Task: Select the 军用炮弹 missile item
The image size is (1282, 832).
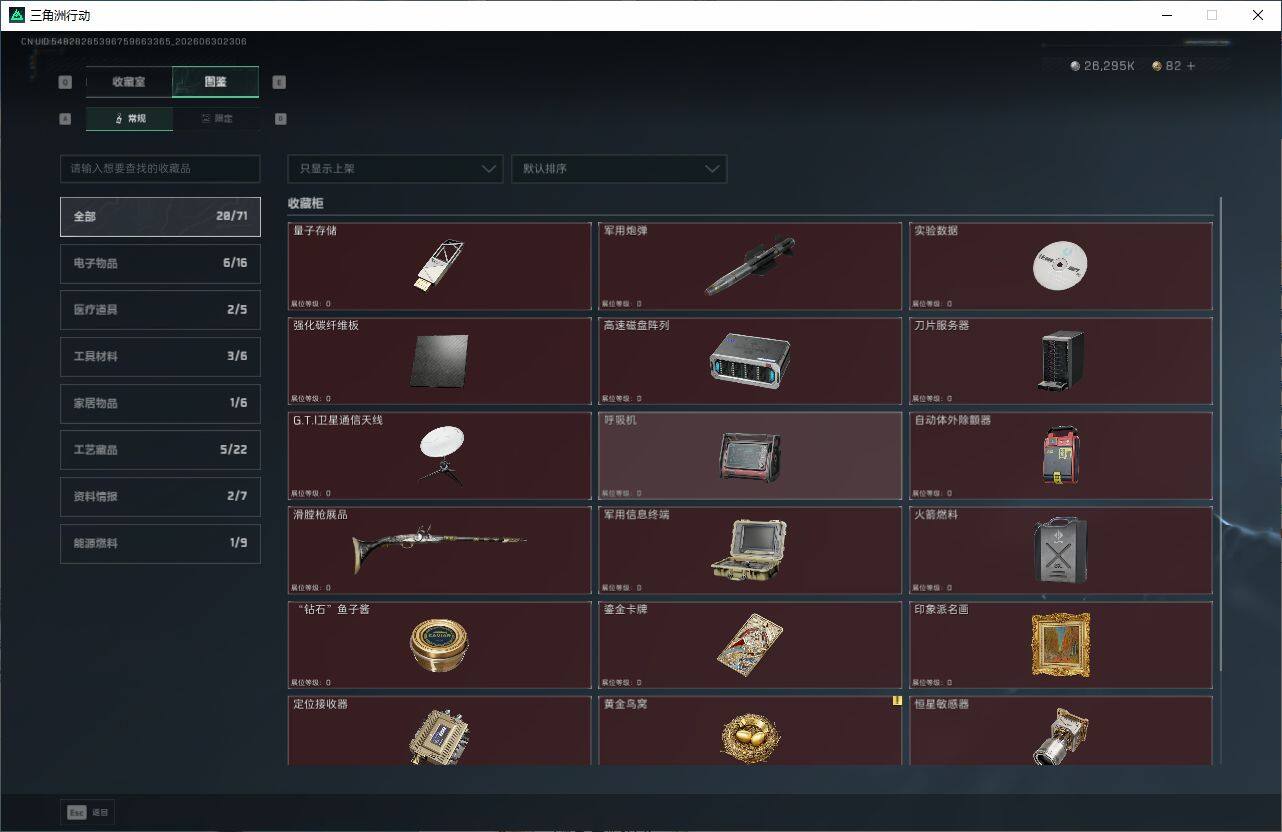Action: (750, 266)
